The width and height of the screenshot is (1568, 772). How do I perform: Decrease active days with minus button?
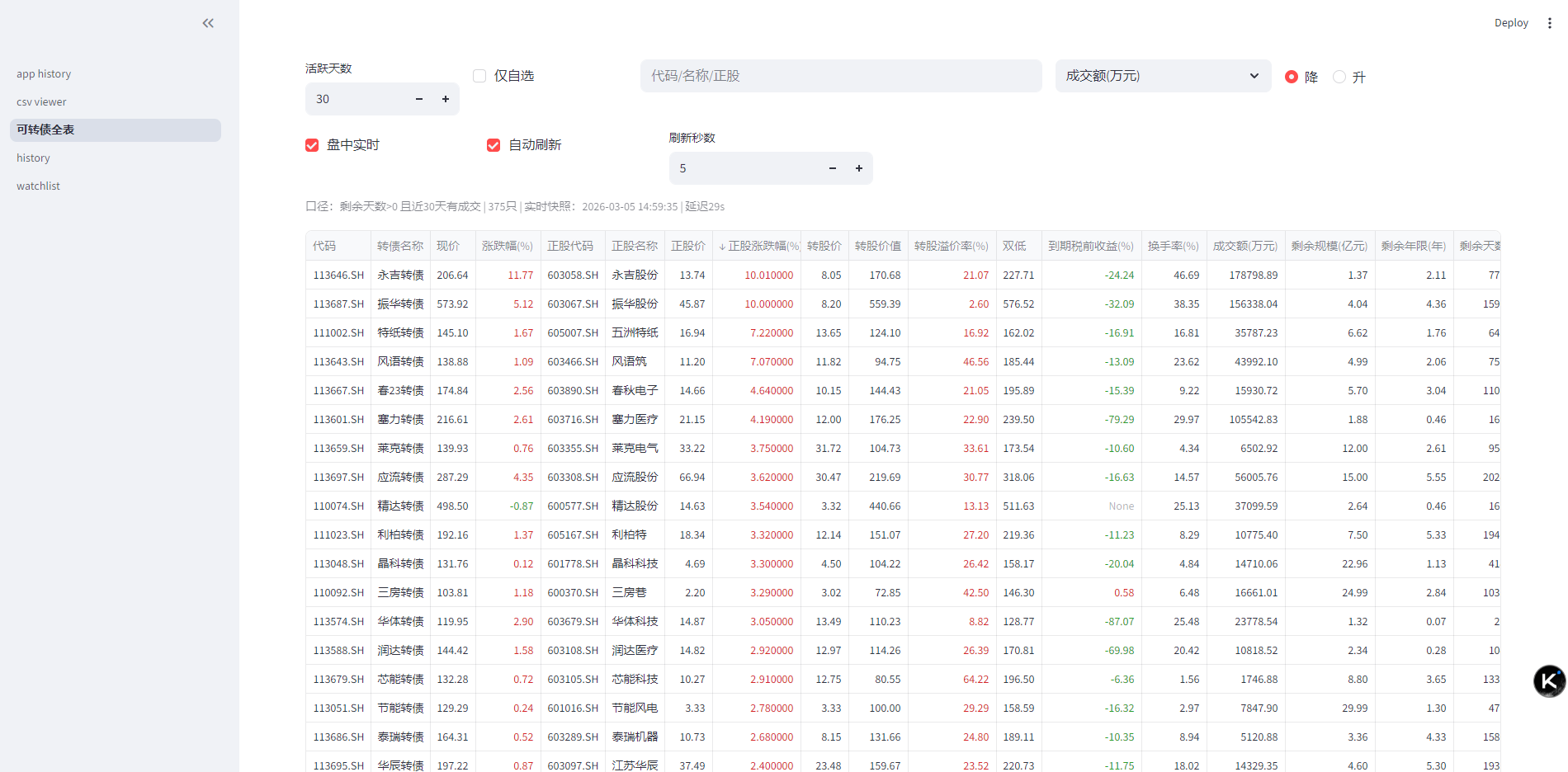(x=419, y=99)
